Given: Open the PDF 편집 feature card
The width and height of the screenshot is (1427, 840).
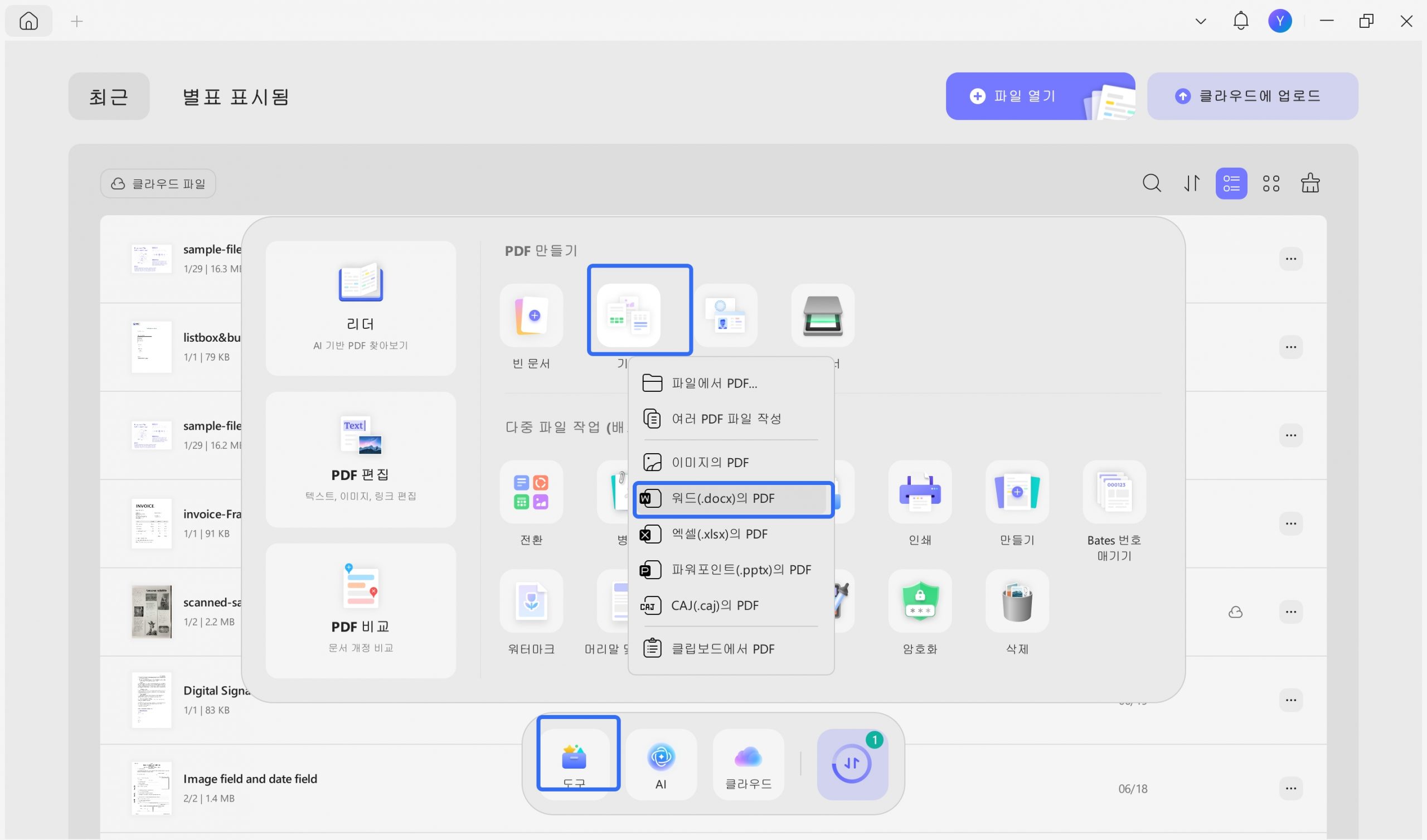Looking at the screenshot, I should coord(360,459).
